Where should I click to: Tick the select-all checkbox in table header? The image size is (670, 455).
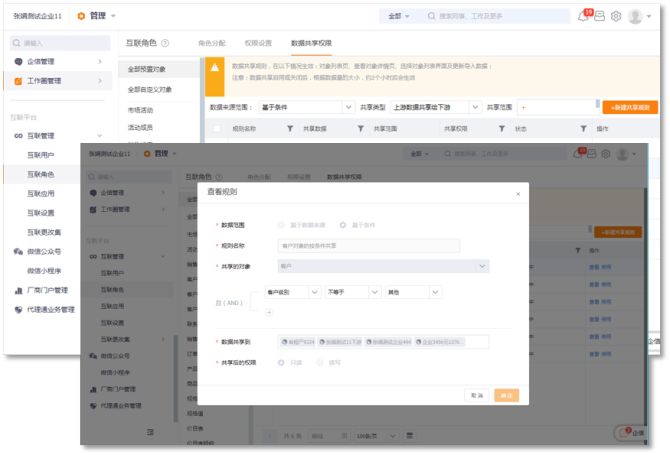pyautogui.click(x=217, y=129)
